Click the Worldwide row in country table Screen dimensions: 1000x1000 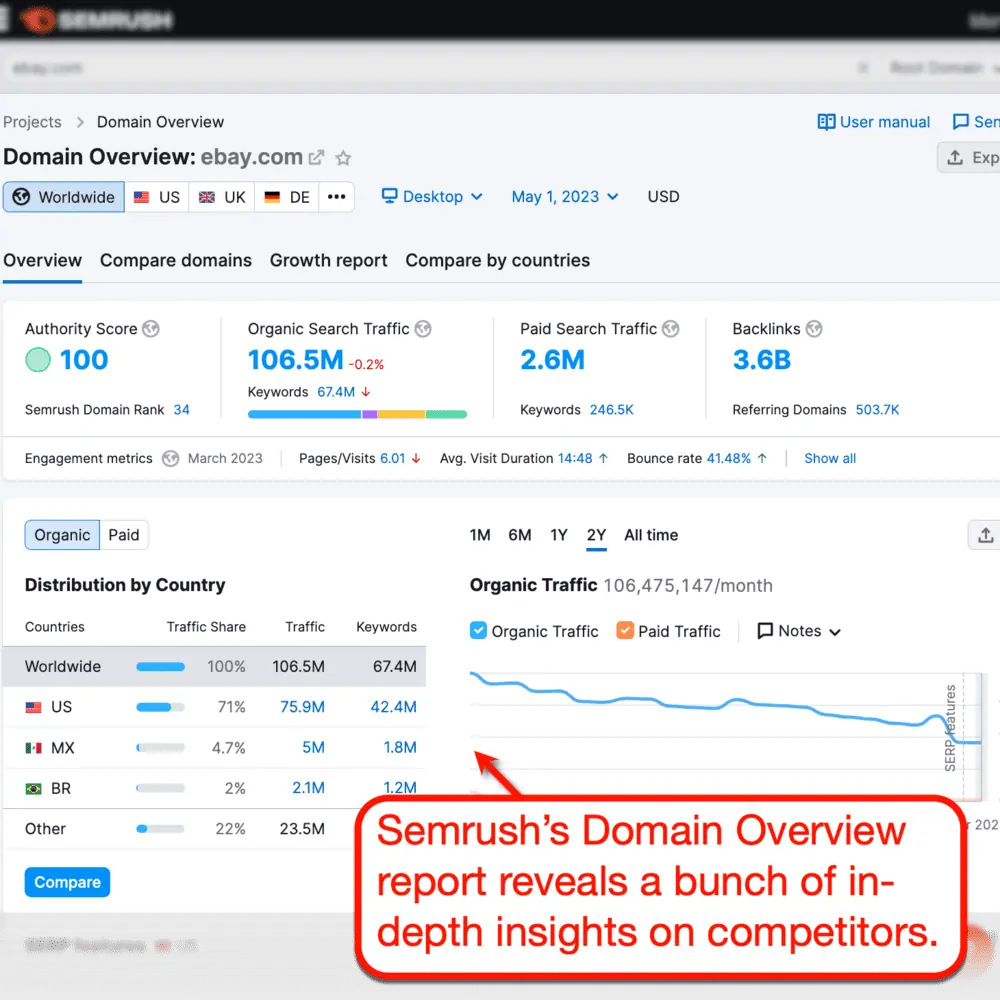(x=214, y=667)
